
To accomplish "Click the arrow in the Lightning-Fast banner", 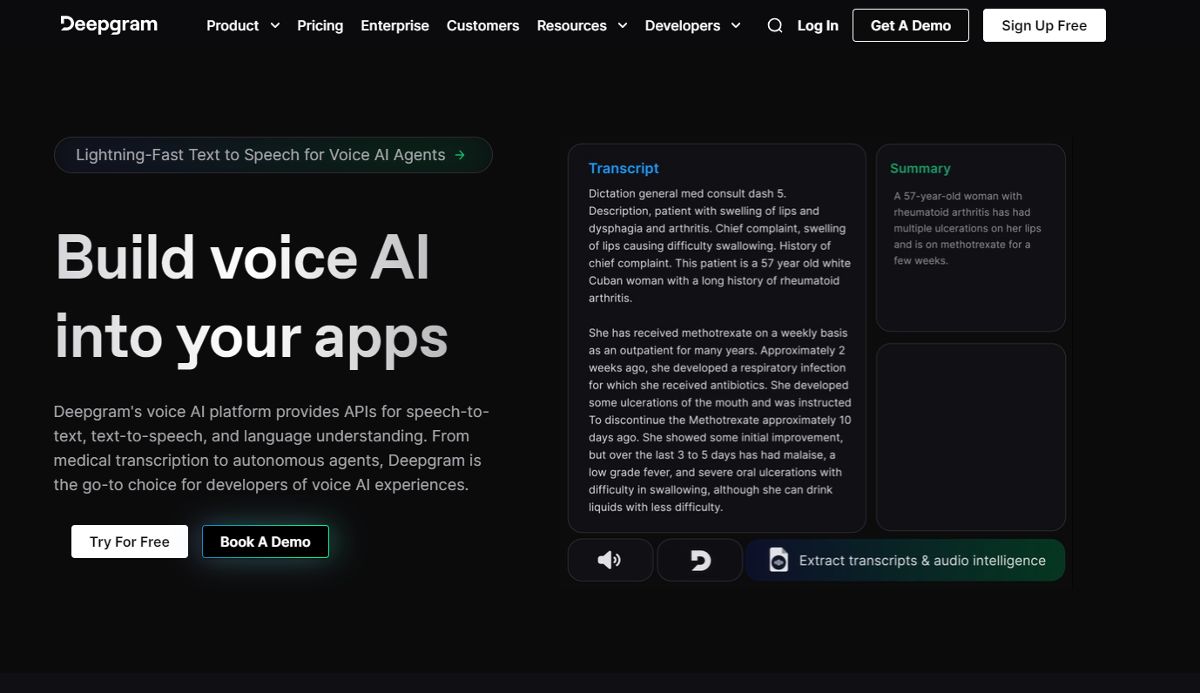I will click(459, 154).
